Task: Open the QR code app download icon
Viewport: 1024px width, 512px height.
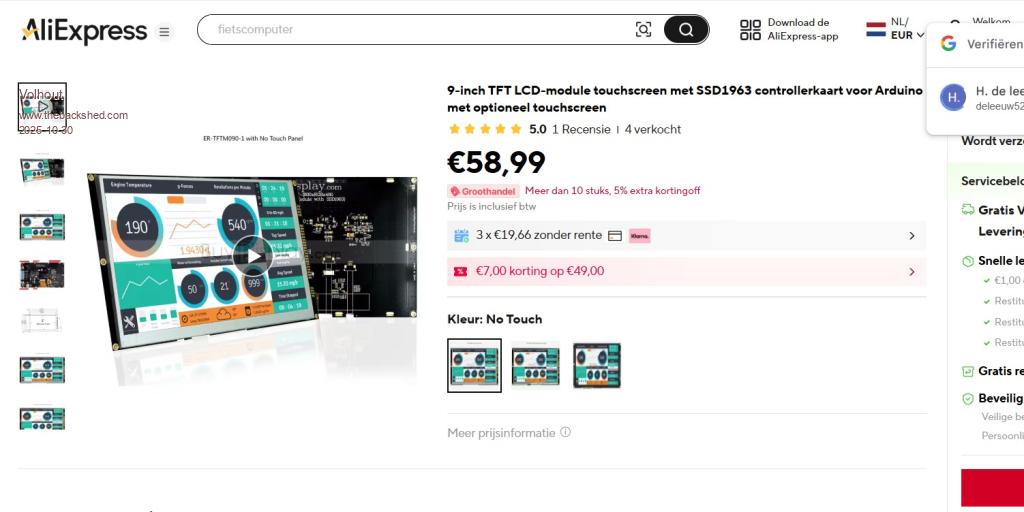Action: (750, 30)
